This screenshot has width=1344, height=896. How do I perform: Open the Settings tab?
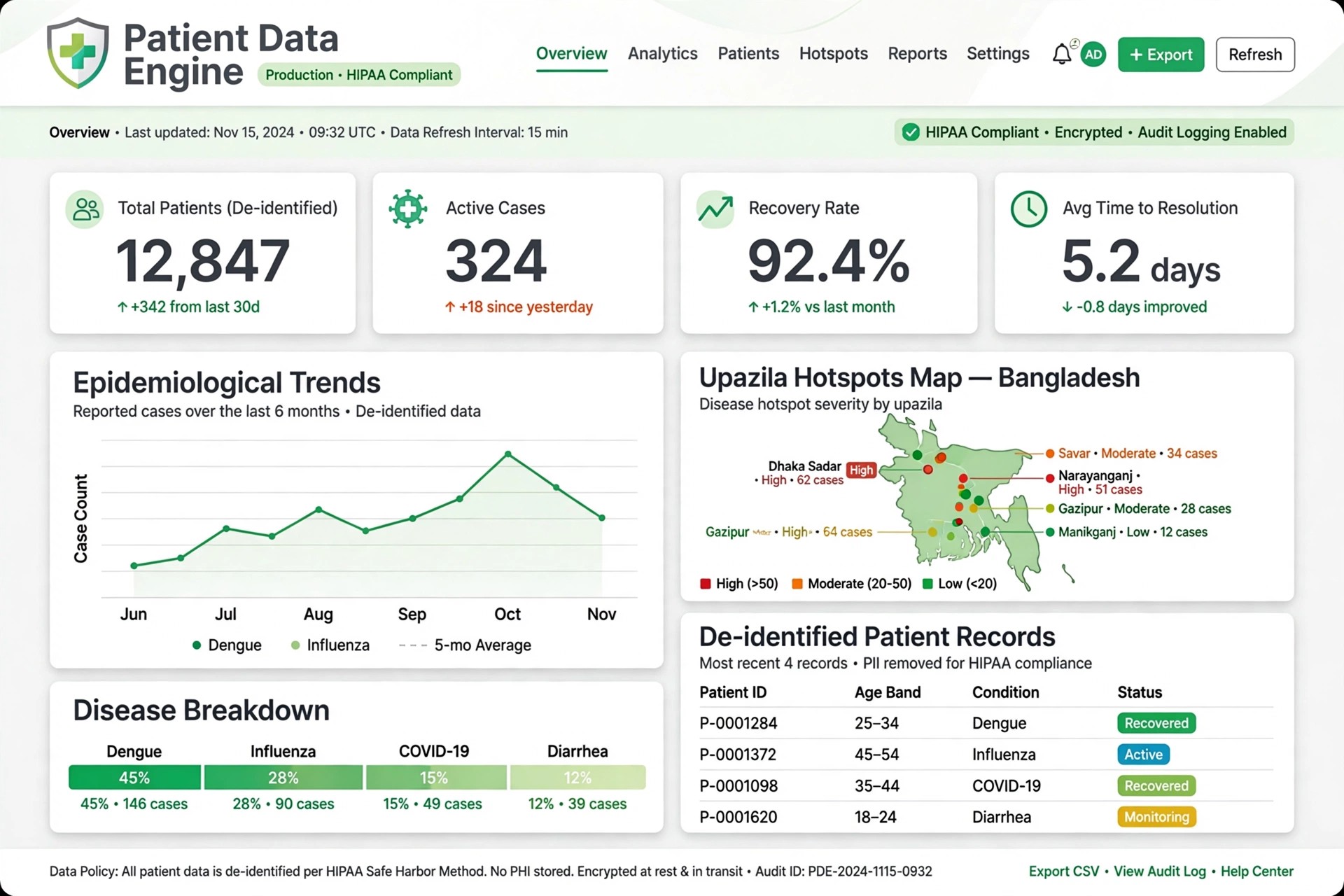point(998,54)
